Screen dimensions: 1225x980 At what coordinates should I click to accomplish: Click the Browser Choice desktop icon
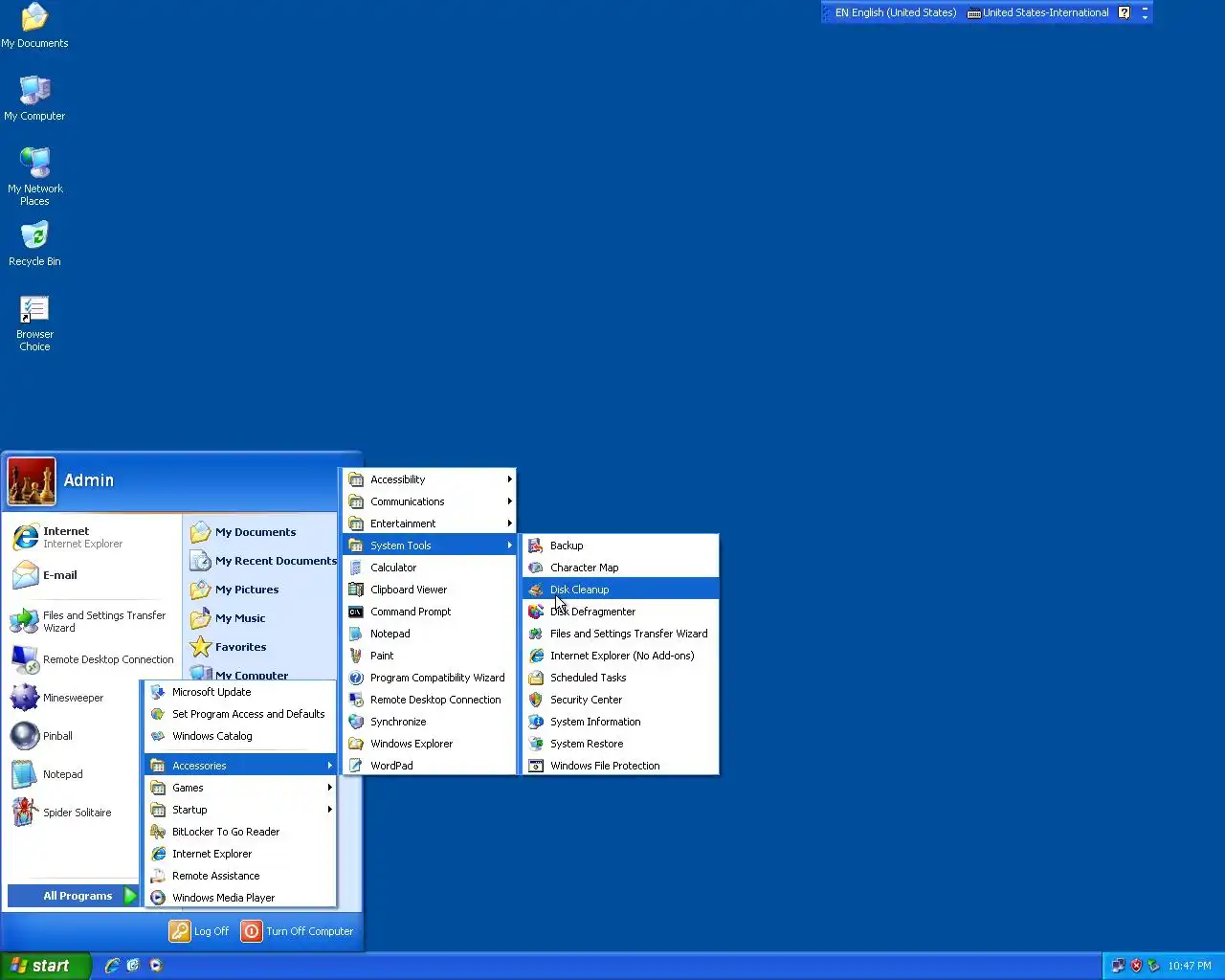pos(34,308)
